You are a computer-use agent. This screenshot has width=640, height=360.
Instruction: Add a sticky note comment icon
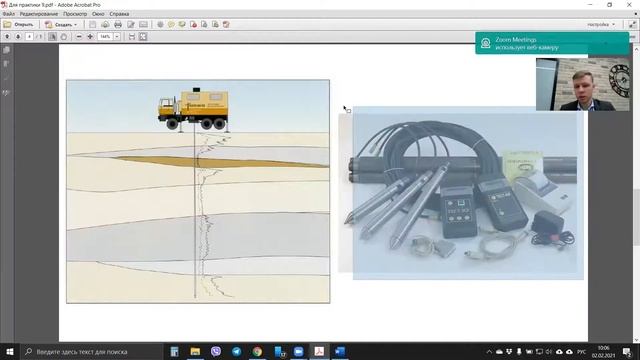point(171,24)
